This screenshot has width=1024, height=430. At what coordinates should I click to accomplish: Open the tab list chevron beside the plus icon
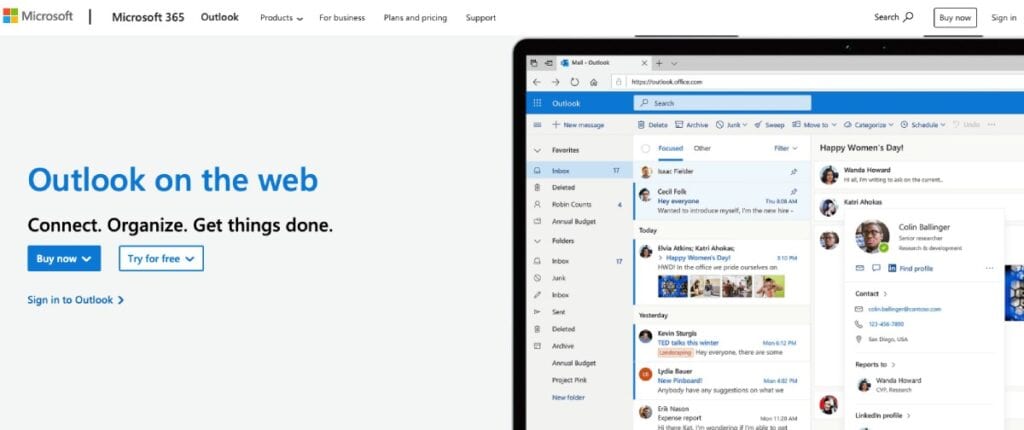(675, 63)
